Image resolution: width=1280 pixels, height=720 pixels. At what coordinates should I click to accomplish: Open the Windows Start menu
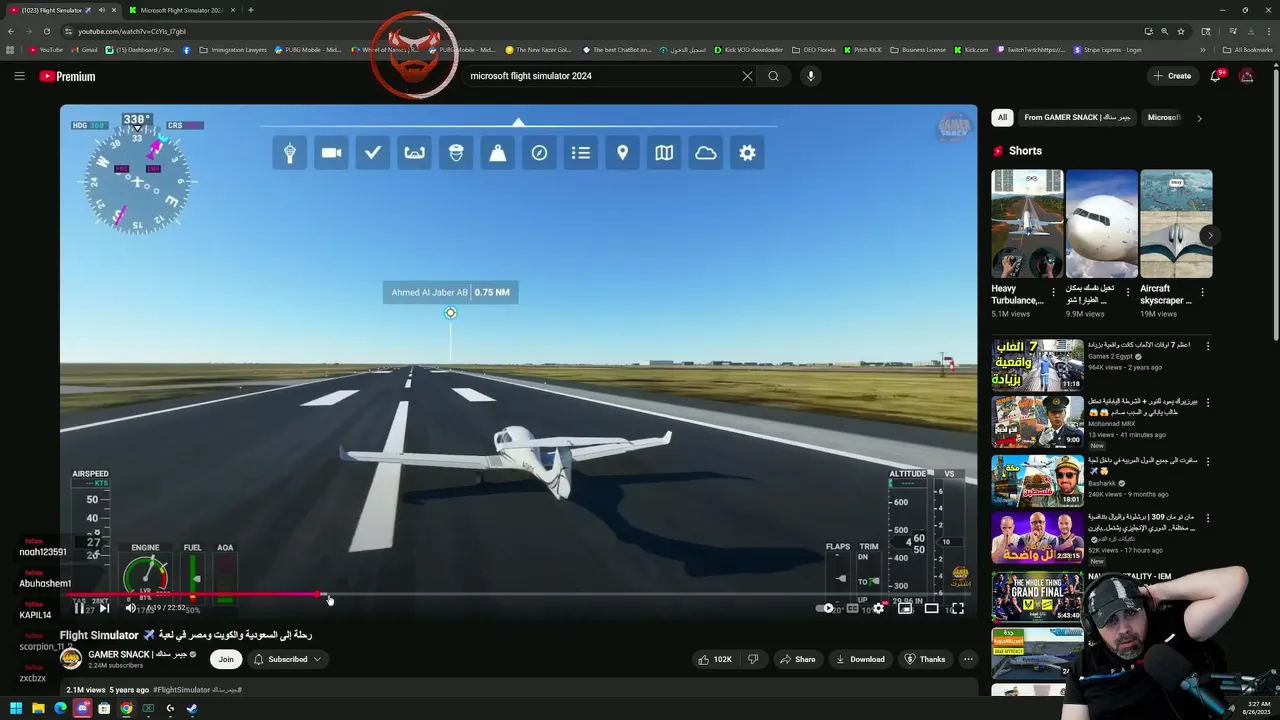[x=16, y=709]
